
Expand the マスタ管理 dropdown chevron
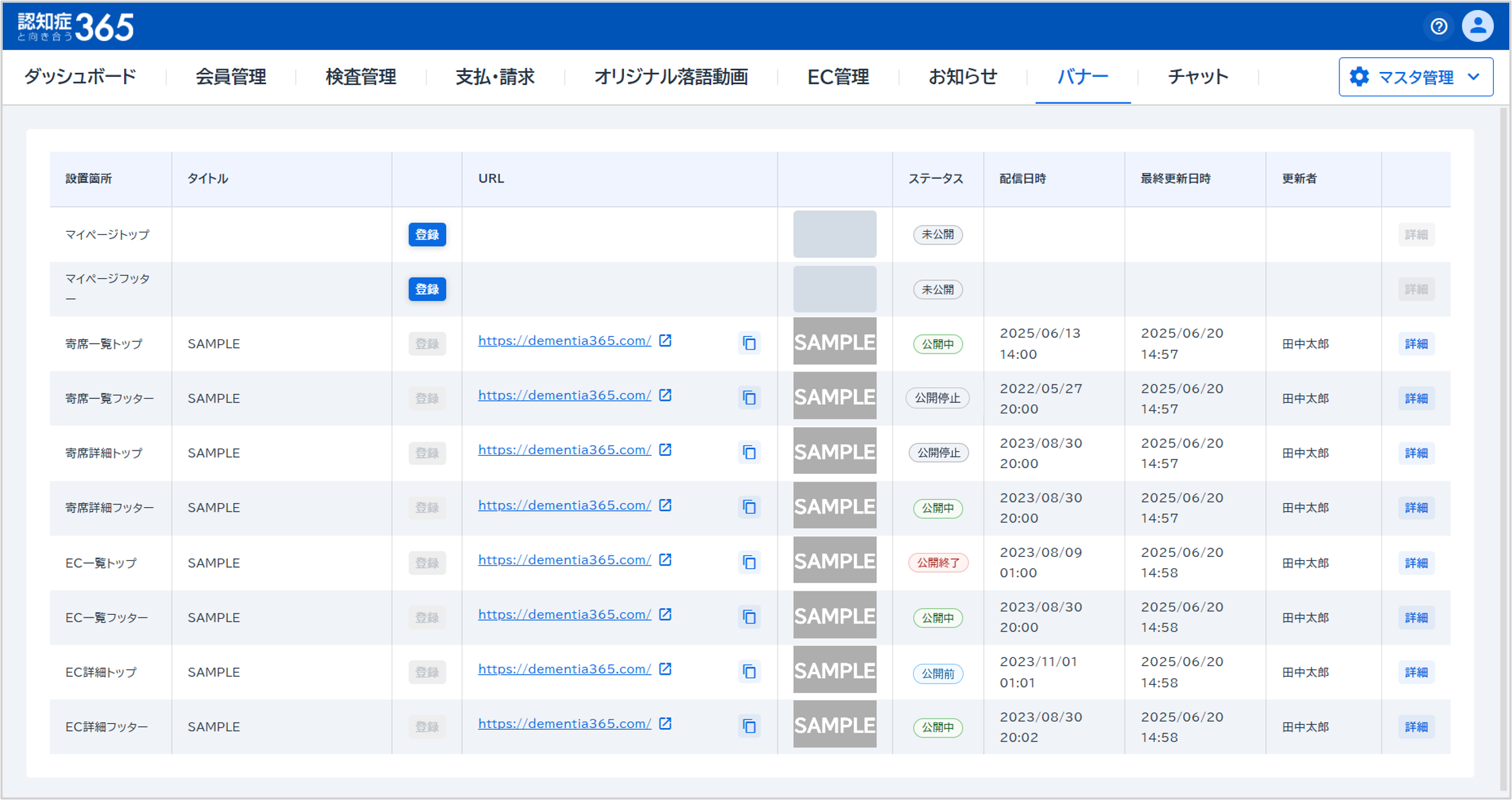point(1474,77)
